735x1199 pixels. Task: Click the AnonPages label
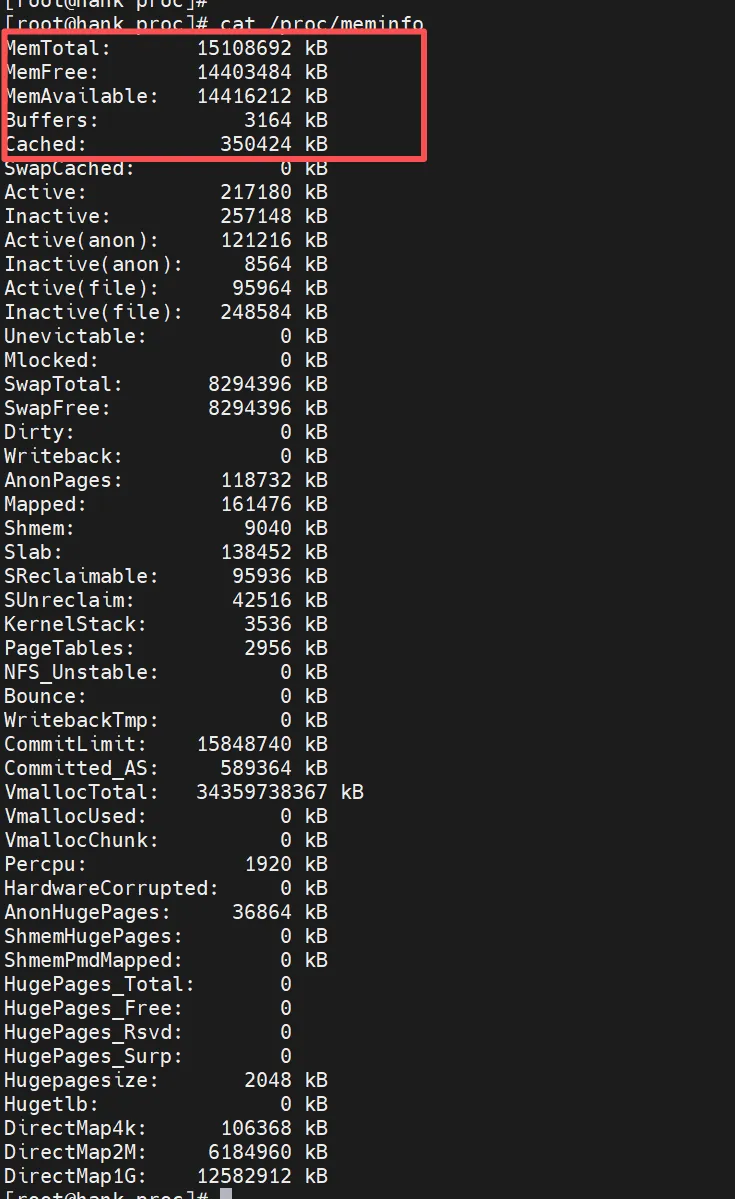(64, 480)
